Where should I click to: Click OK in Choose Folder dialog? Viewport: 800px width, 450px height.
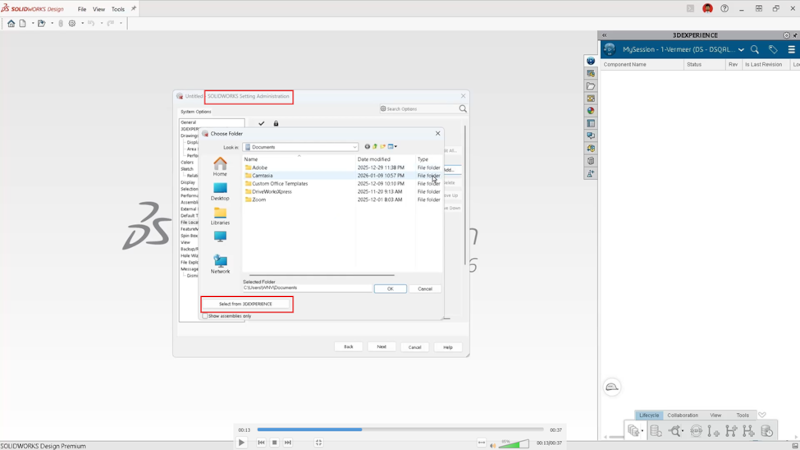tap(390, 289)
